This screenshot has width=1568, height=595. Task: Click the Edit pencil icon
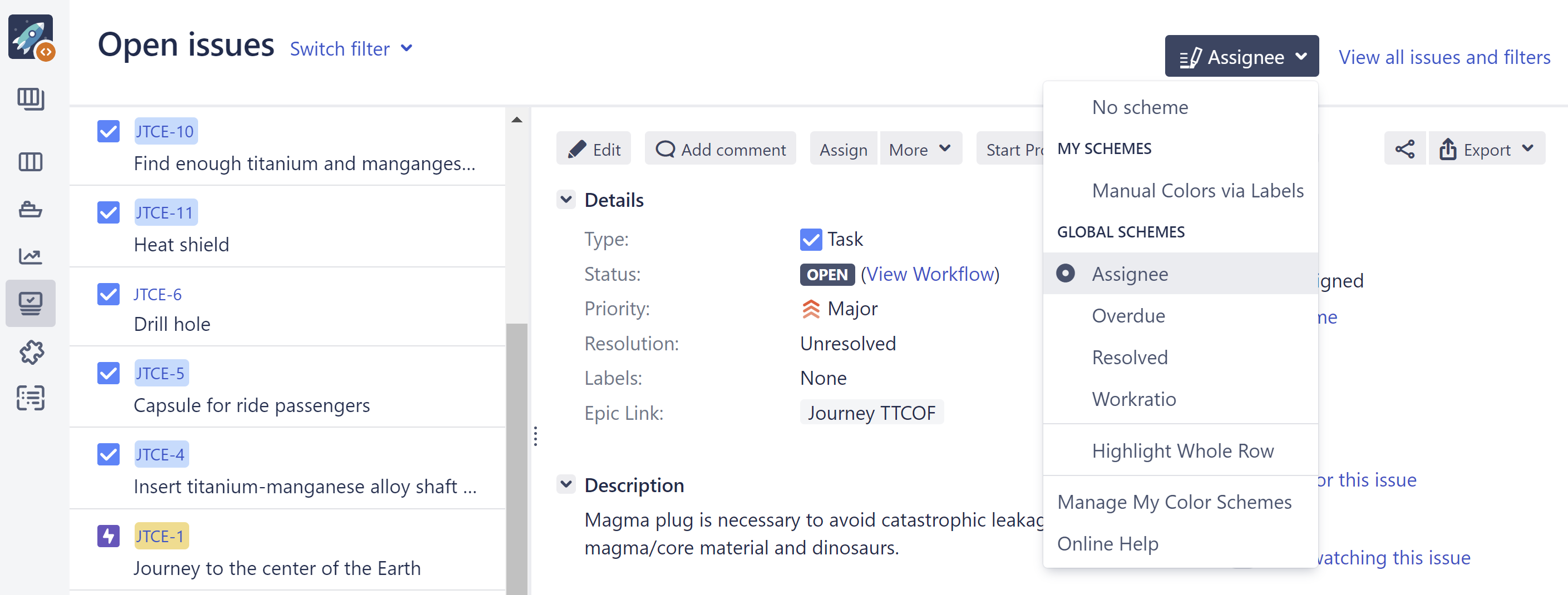pos(594,148)
